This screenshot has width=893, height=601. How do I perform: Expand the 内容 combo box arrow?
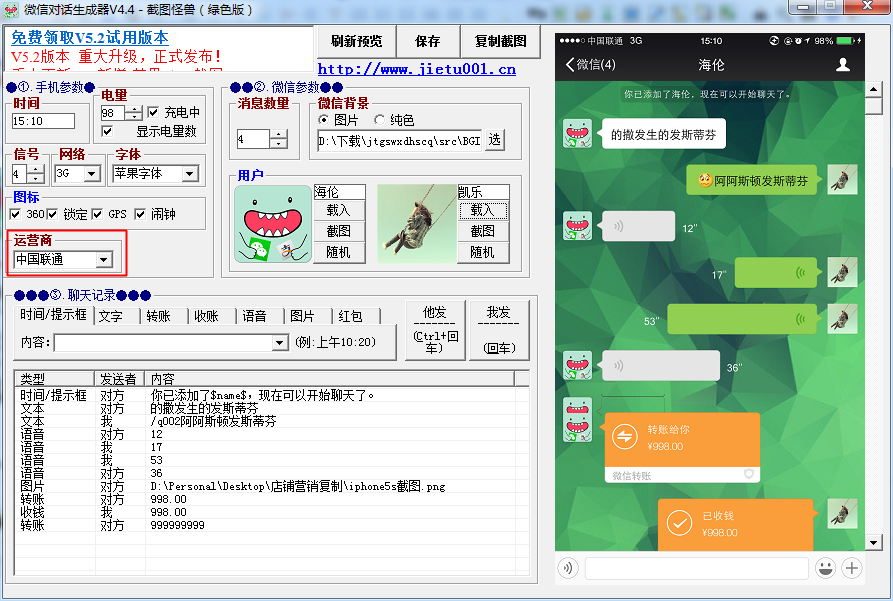[279, 342]
